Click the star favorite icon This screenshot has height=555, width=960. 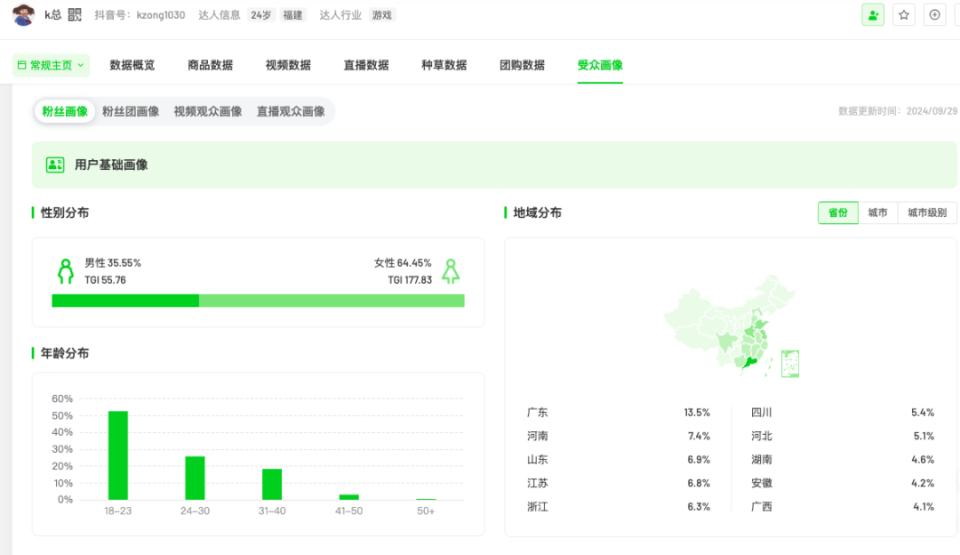pyautogui.click(x=904, y=15)
